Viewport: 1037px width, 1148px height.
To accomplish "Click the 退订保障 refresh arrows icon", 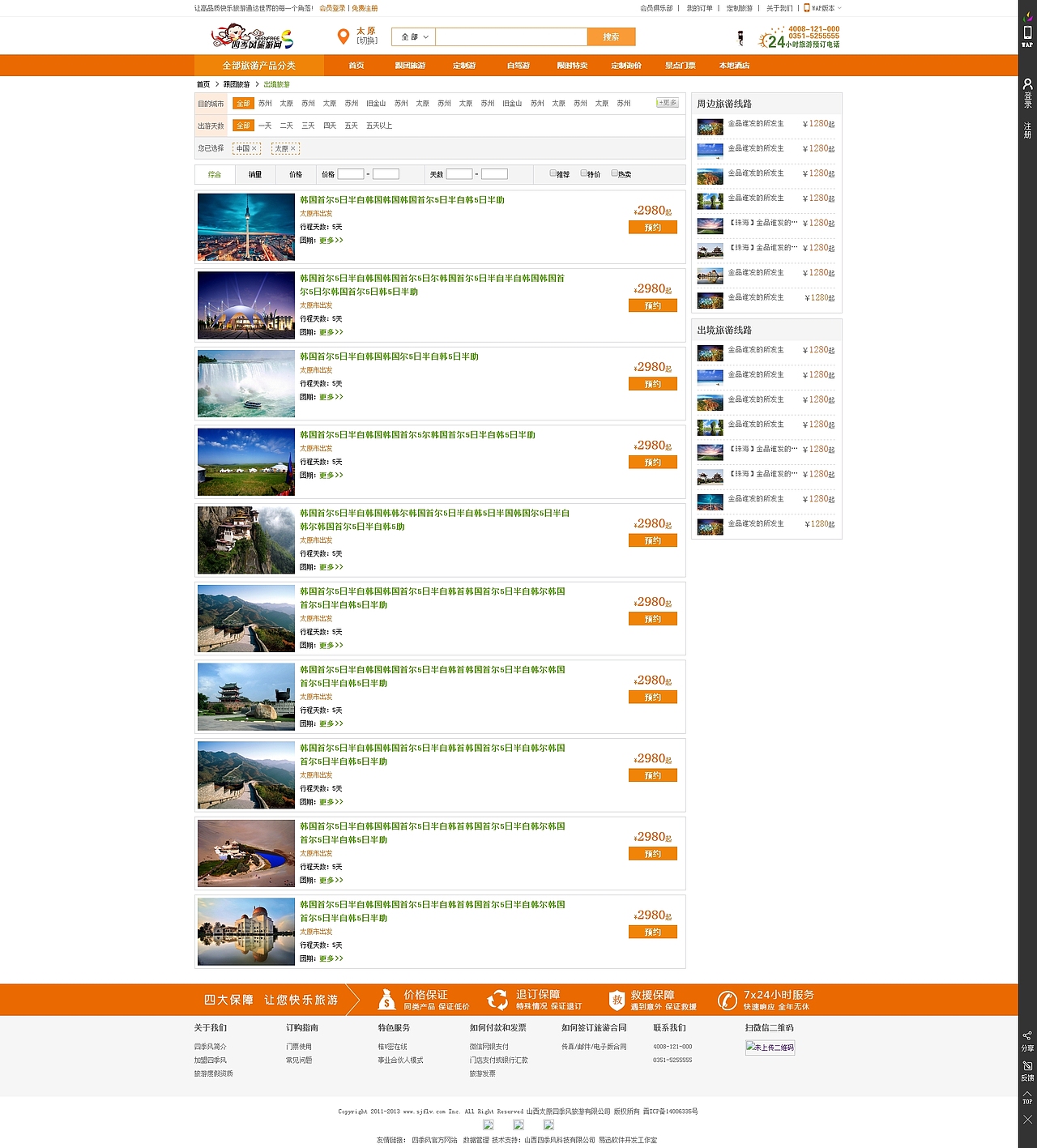I will click(x=497, y=1000).
